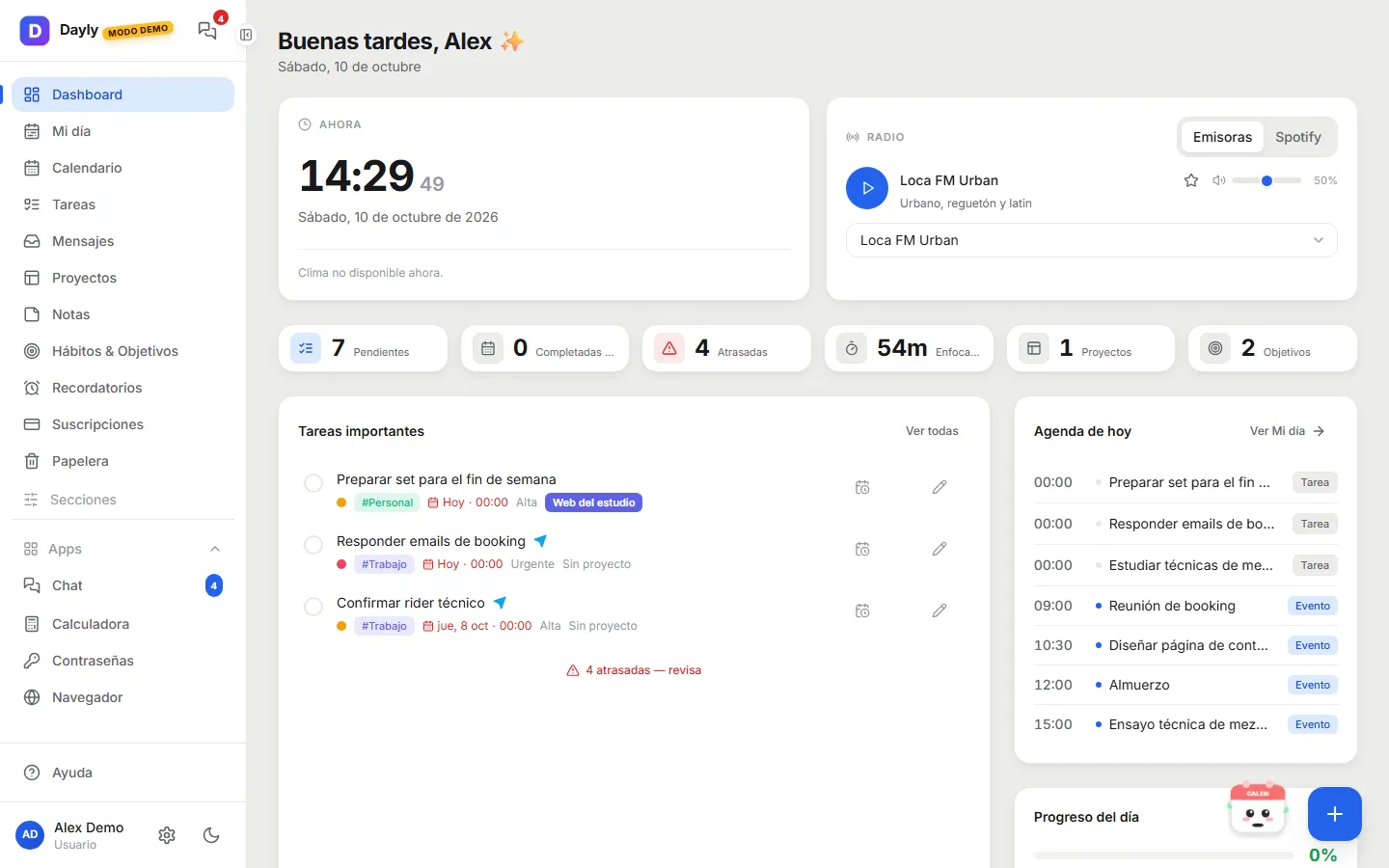Click the calendar mascot icon
The width and height of the screenshot is (1389, 868).
[1258, 809]
